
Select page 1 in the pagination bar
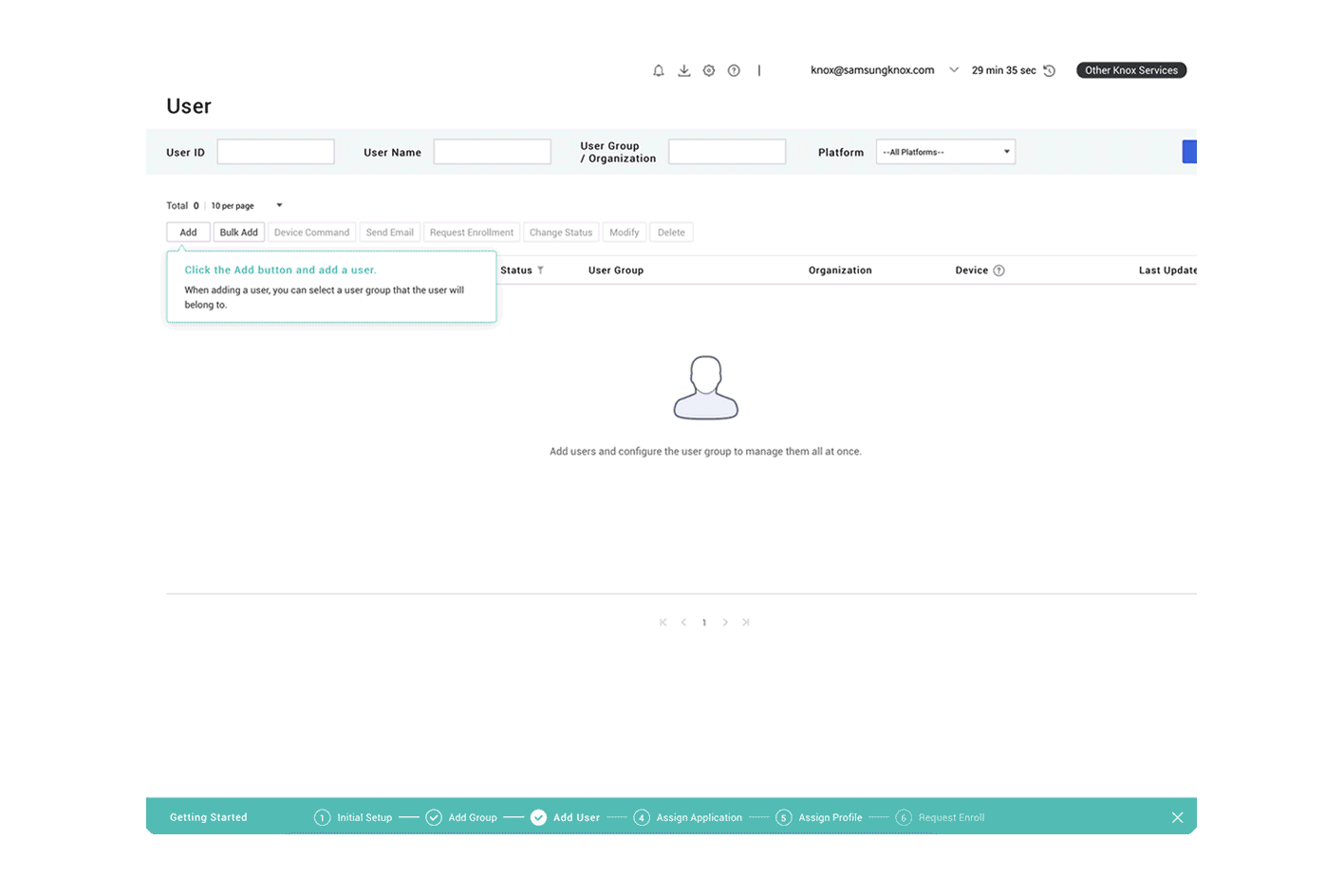pos(704,622)
